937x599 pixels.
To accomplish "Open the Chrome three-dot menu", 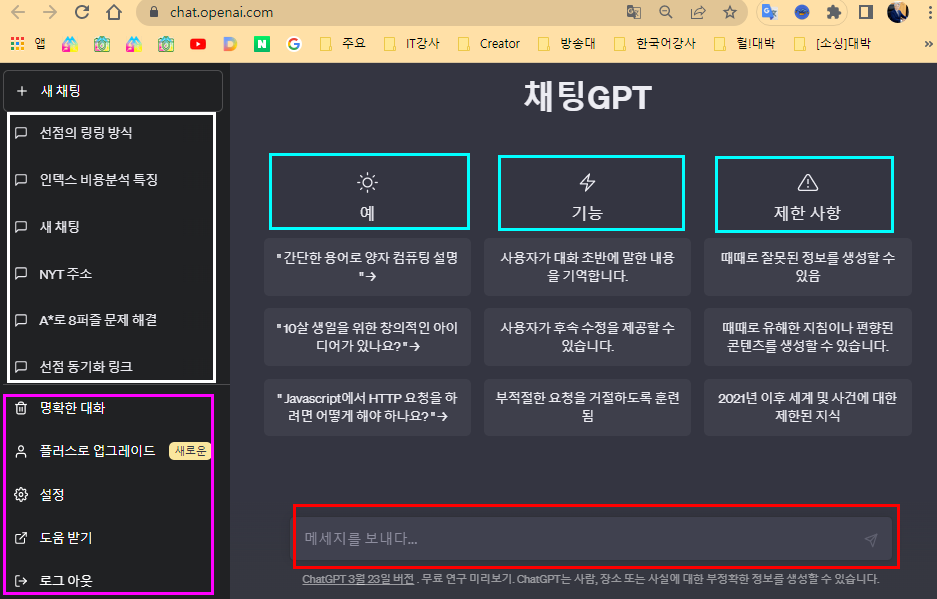I will point(929,13).
